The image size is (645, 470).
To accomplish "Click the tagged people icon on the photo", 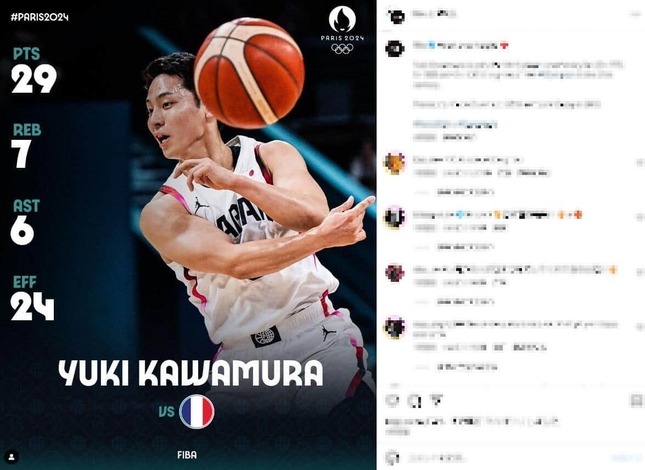I will pos(12,457).
